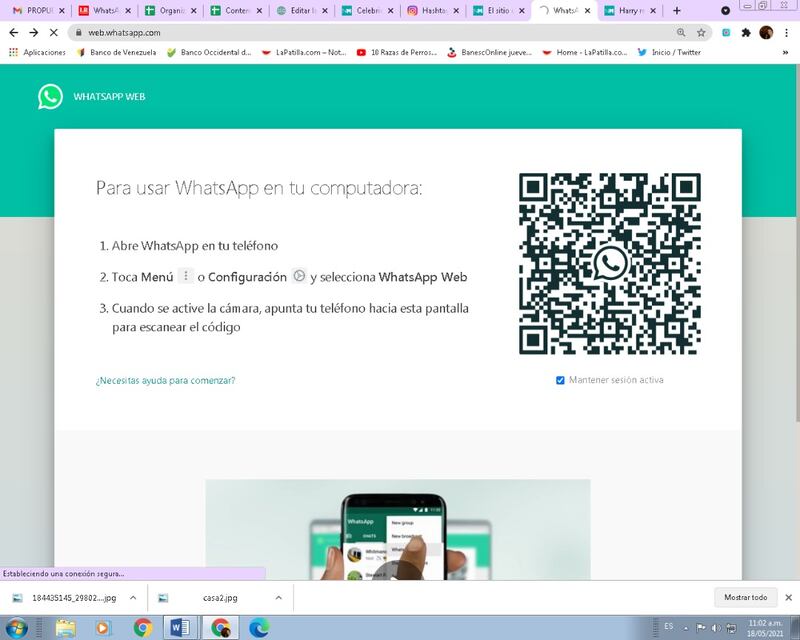Open the Chrome profile avatar

(x=766, y=33)
